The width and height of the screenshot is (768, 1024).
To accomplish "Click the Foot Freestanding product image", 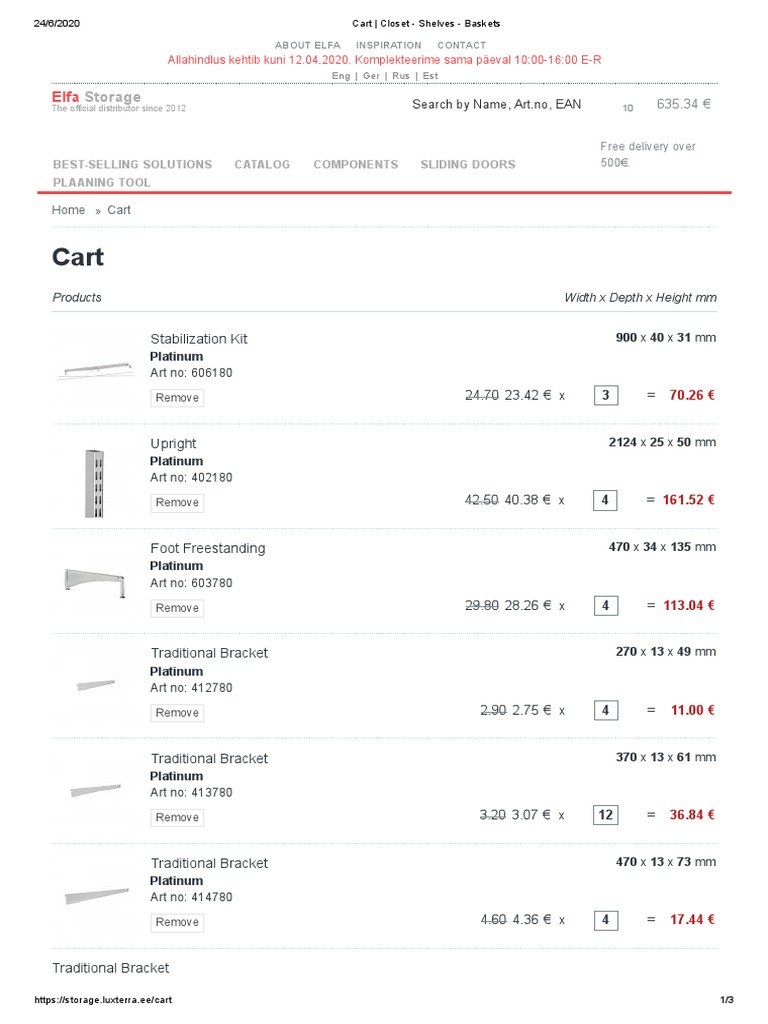I will (x=94, y=581).
